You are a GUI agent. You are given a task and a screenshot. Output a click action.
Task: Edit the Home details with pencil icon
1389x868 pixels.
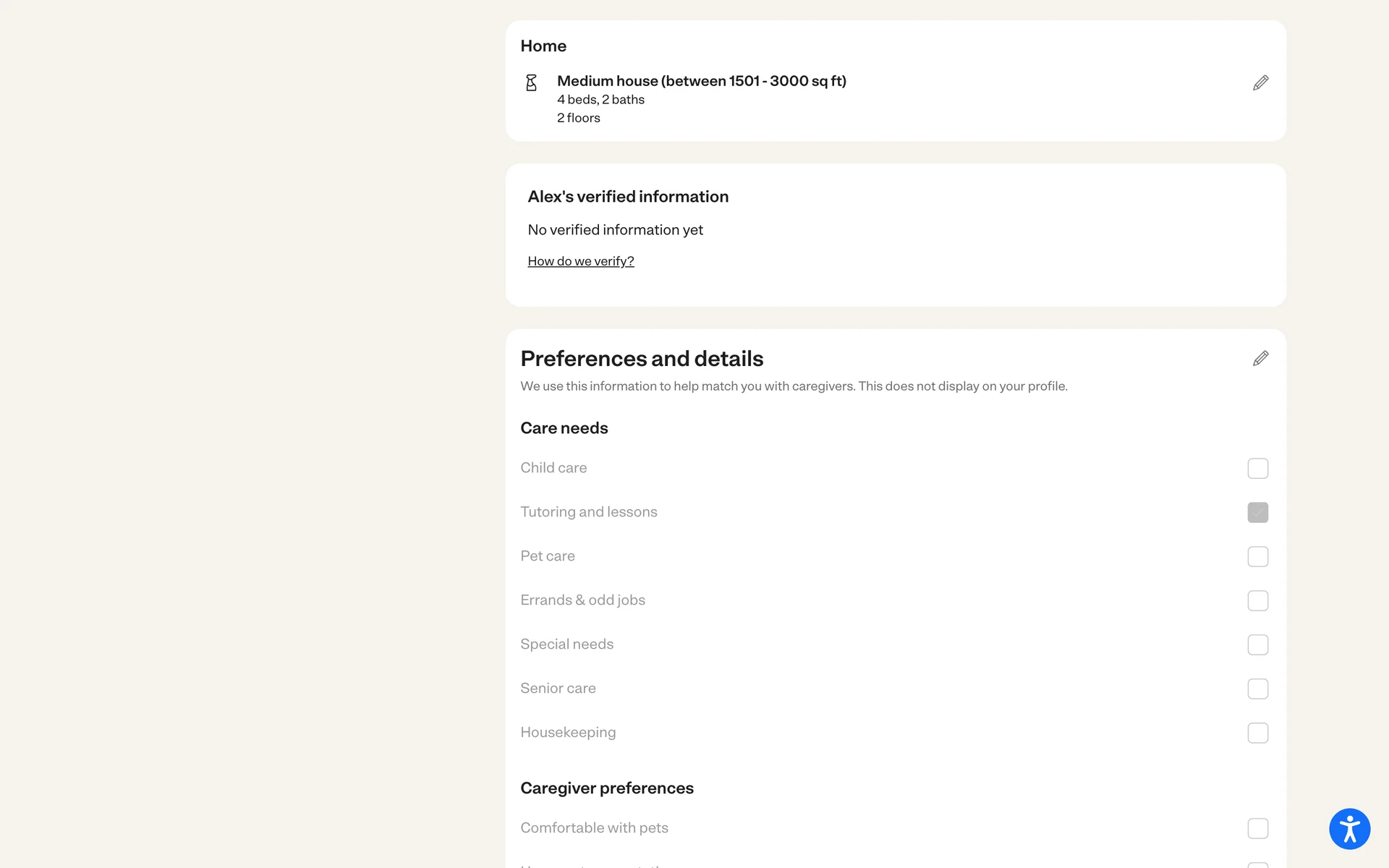coord(1260,82)
